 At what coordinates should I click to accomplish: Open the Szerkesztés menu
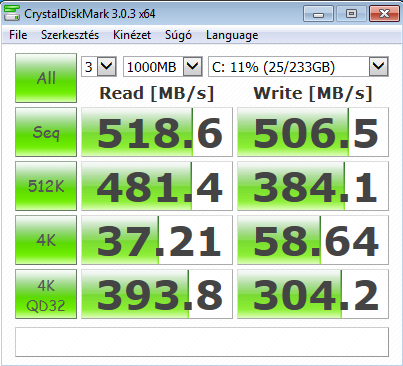click(x=70, y=35)
